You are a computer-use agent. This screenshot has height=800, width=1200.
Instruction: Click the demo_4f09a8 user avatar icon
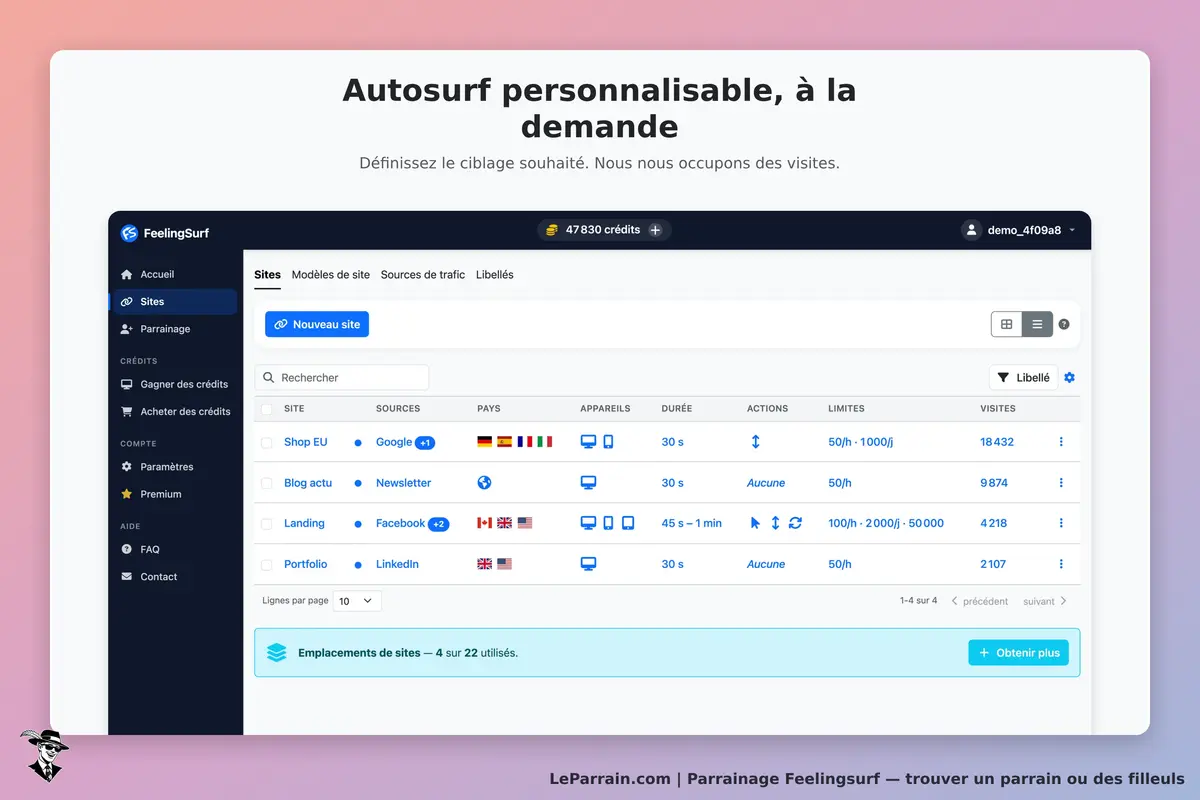[971, 230]
